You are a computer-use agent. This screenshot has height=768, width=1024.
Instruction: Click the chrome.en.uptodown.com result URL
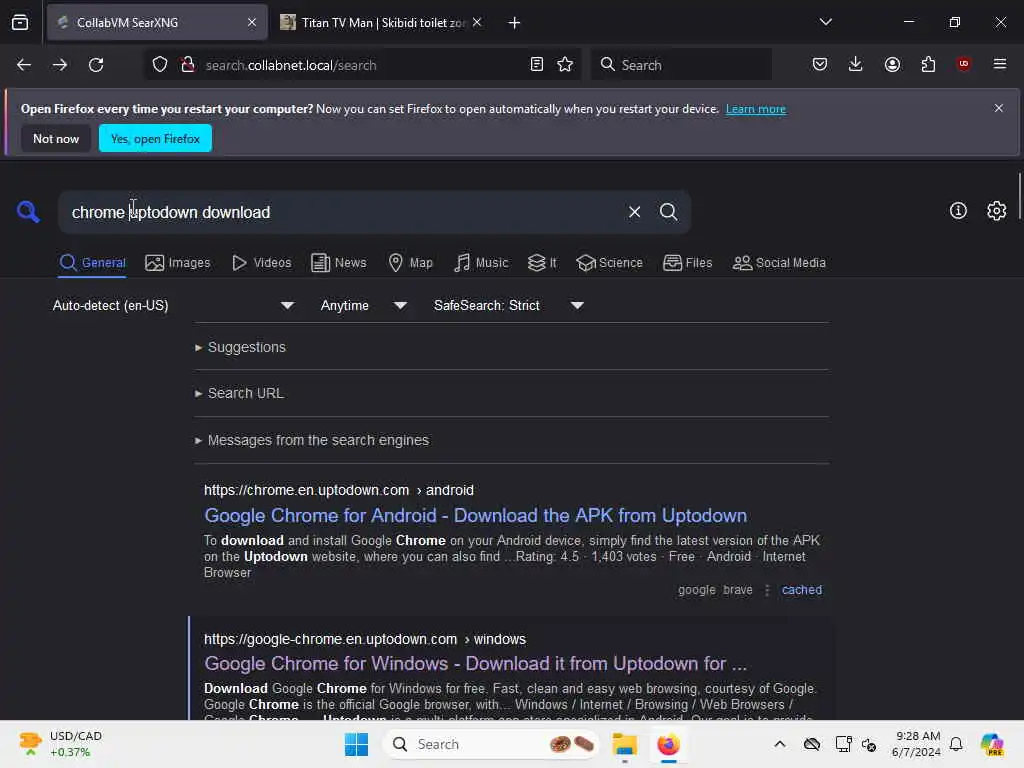click(338, 490)
